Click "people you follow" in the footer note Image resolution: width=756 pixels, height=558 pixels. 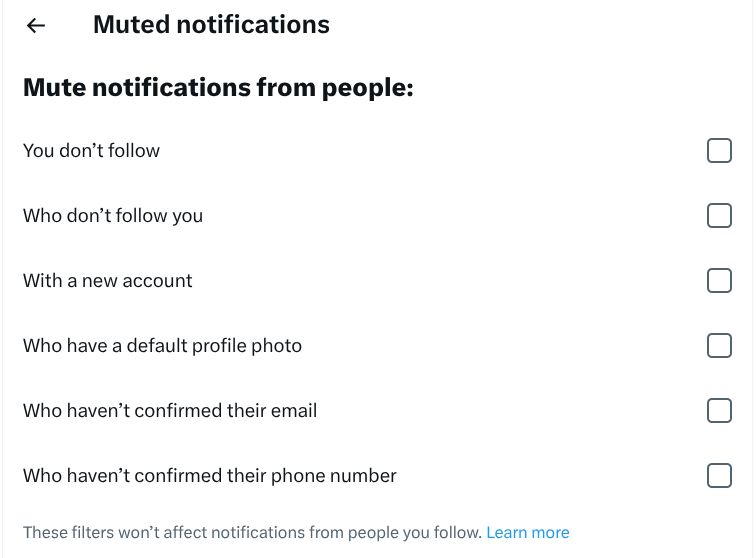[414, 533]
